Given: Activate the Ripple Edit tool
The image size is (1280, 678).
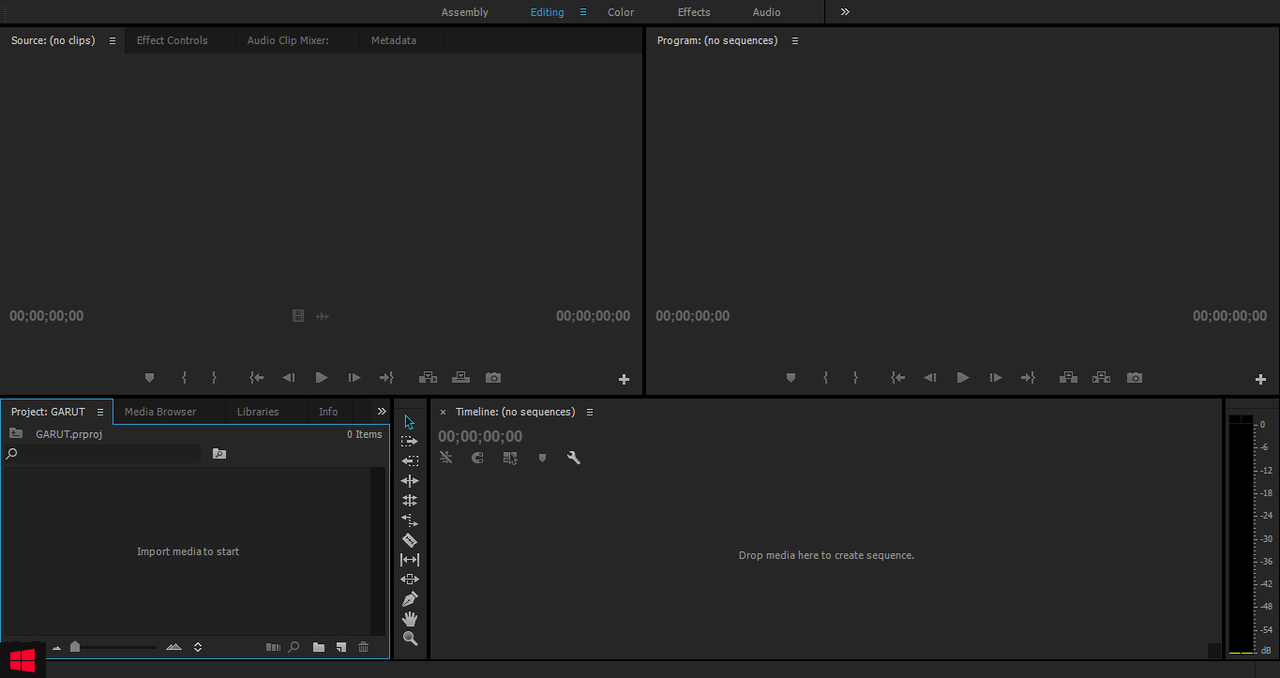Looking at the screenshot, I should coord(409,481).
